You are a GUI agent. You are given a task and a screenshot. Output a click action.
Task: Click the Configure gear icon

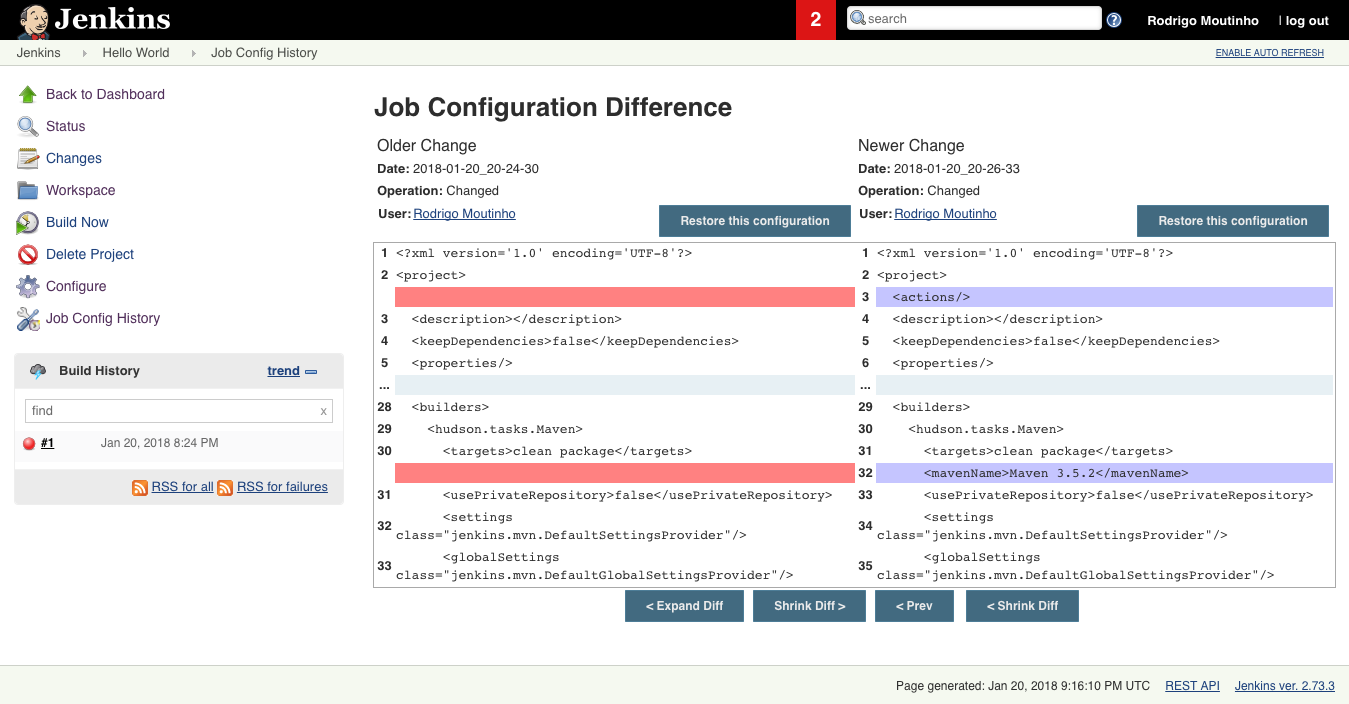28,286
